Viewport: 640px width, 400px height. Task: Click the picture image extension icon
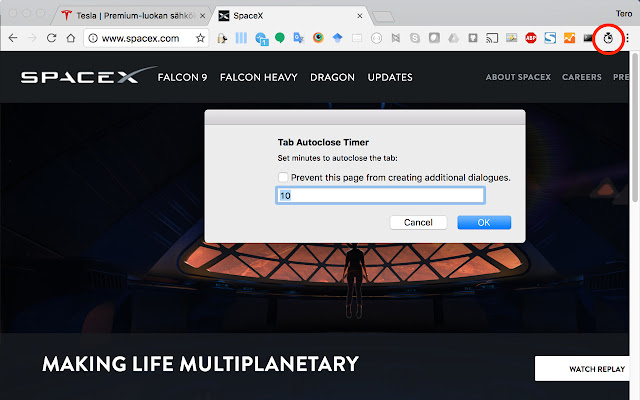pos(511,38)
